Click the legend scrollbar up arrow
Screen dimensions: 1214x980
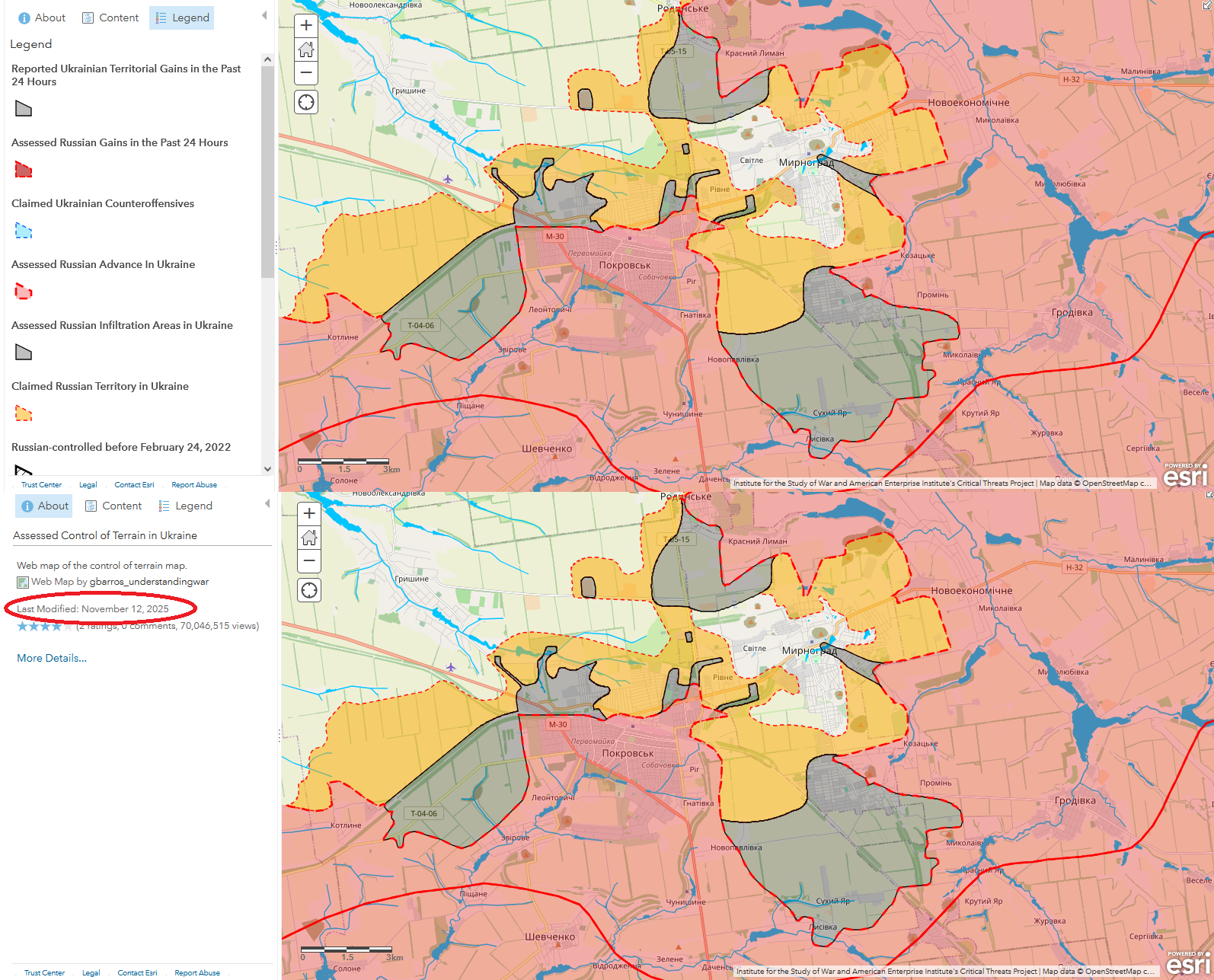coord(267,59)
